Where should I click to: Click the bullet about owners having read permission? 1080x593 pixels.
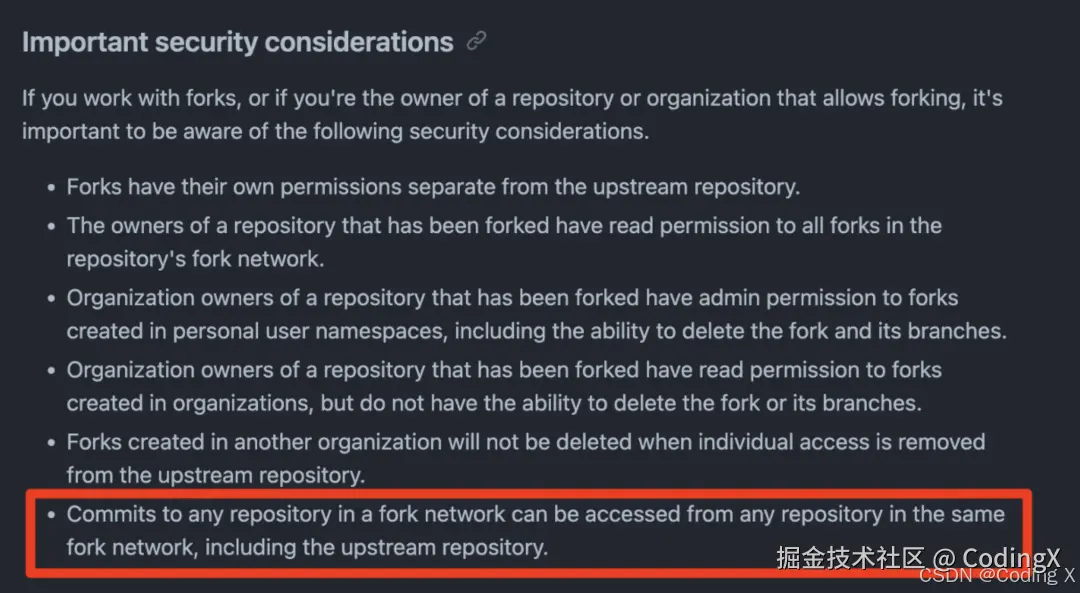[504, 226]
